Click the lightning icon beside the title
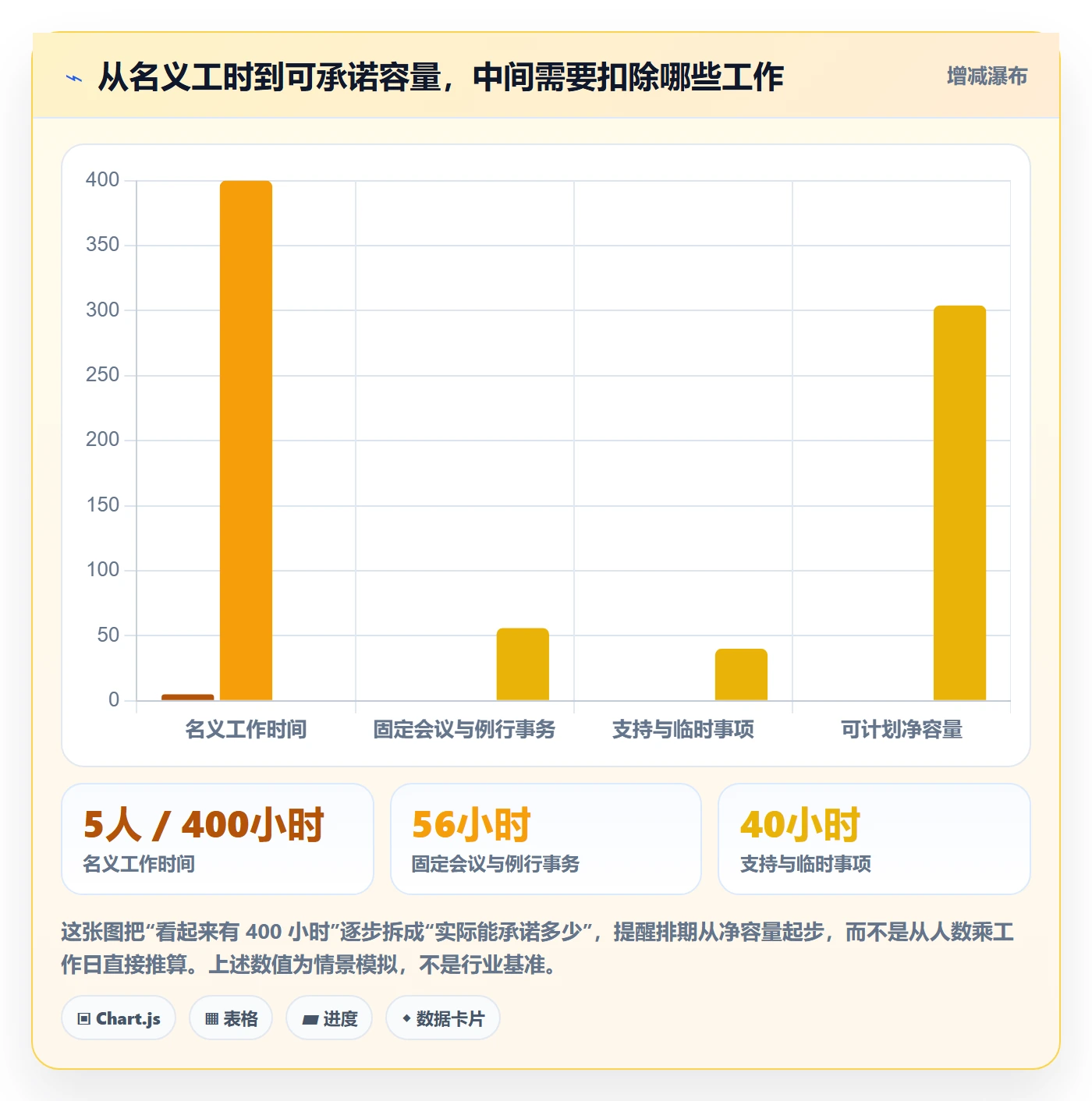1092x1101 pixels. pos(74,78)
